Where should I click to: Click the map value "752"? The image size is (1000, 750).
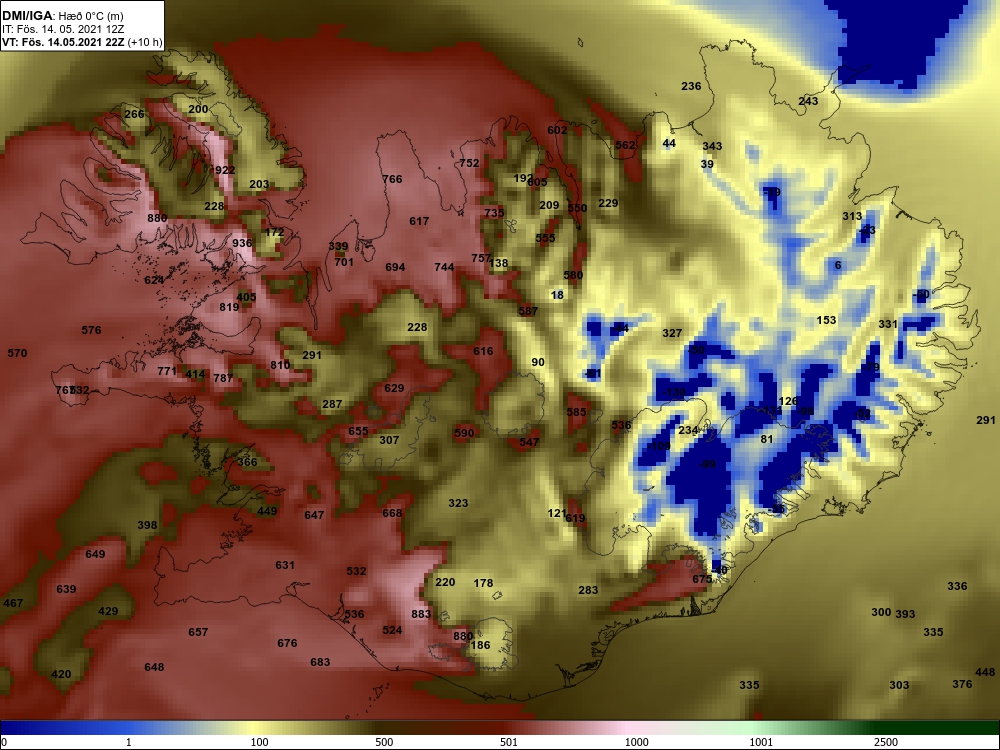tap(469, 163)
